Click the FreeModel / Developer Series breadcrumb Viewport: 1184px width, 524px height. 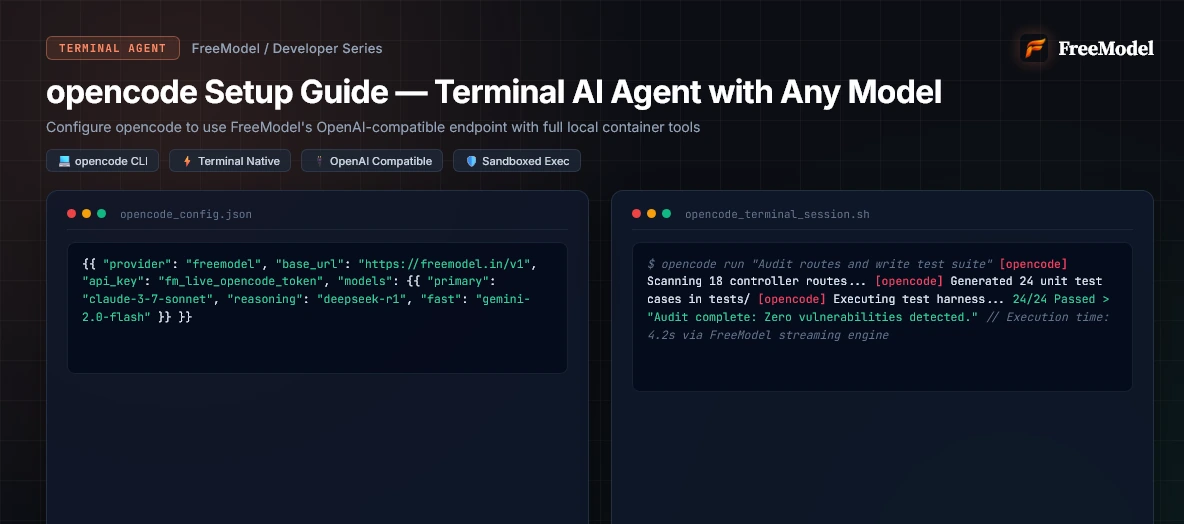[x=287, y=48]
